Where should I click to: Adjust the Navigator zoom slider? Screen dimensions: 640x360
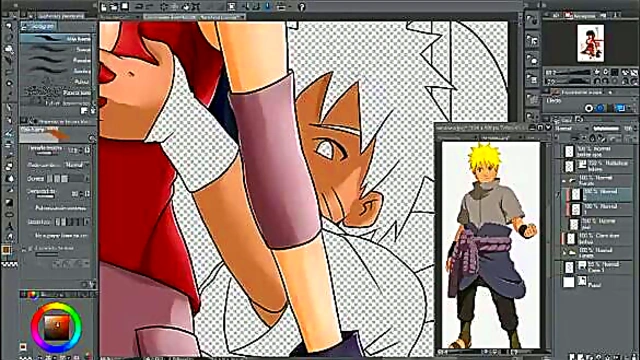573,72
